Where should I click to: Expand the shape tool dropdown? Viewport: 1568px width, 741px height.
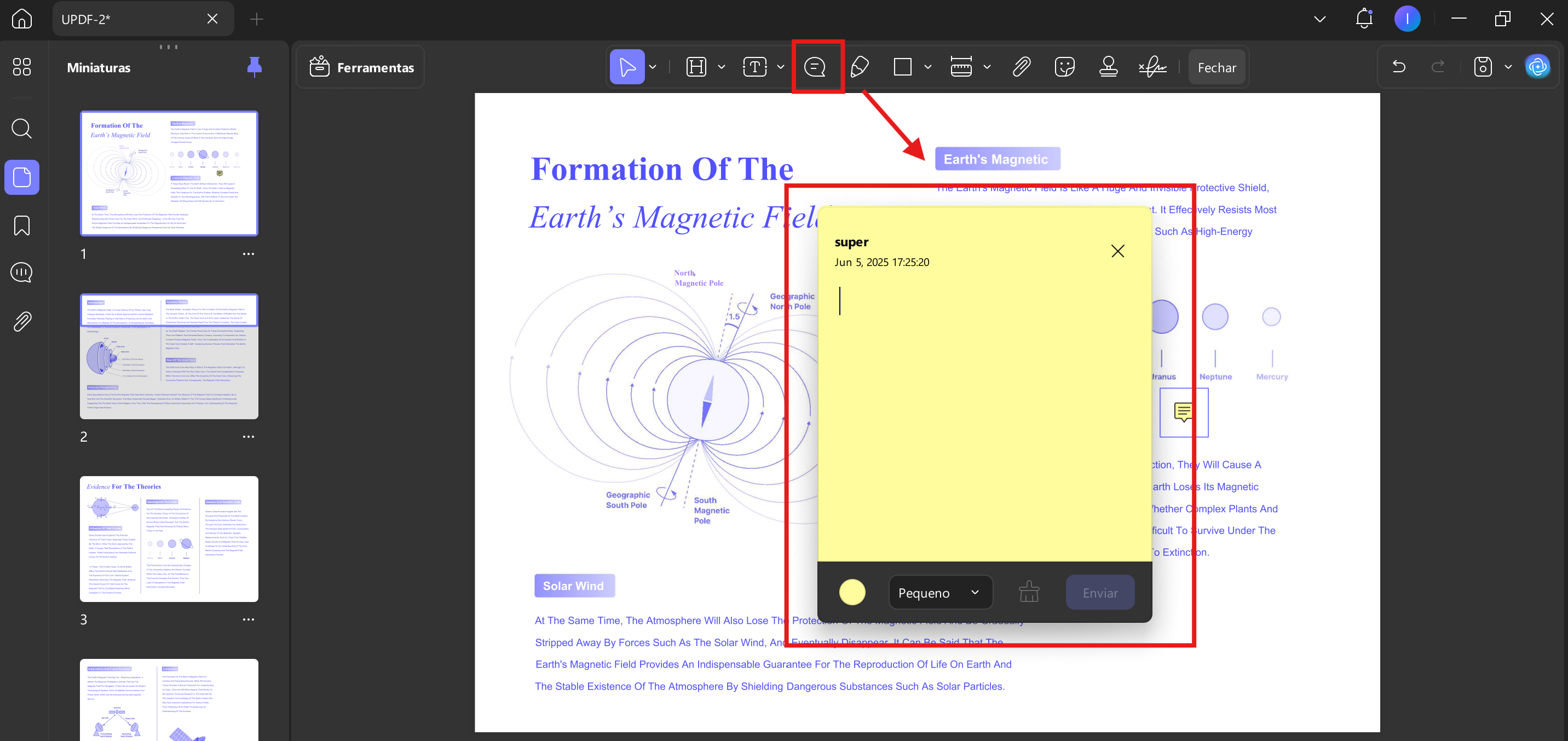pyautogui.click(x=927, y=67)
